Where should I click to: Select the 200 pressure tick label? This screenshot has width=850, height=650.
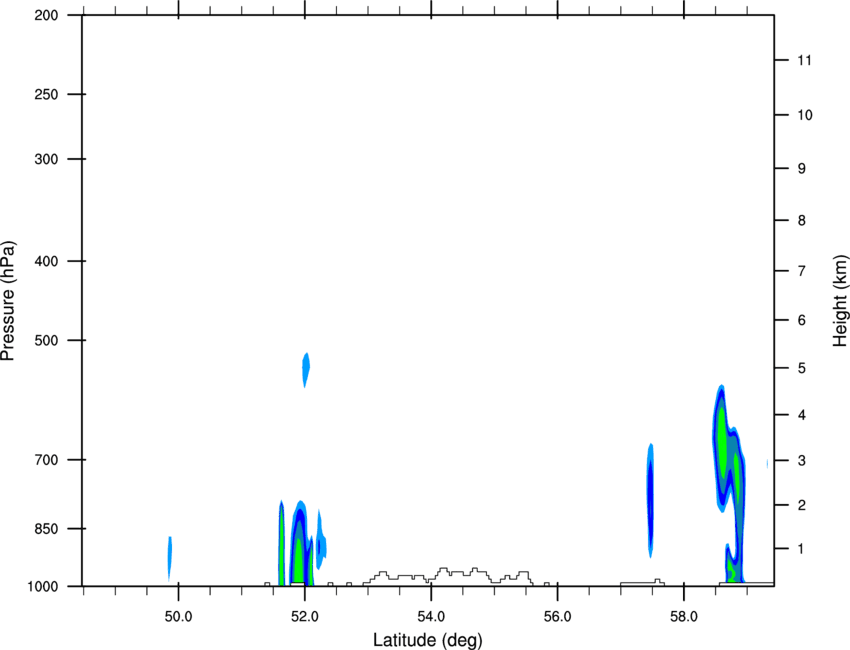pyautogui.click(x=46, y=15)
